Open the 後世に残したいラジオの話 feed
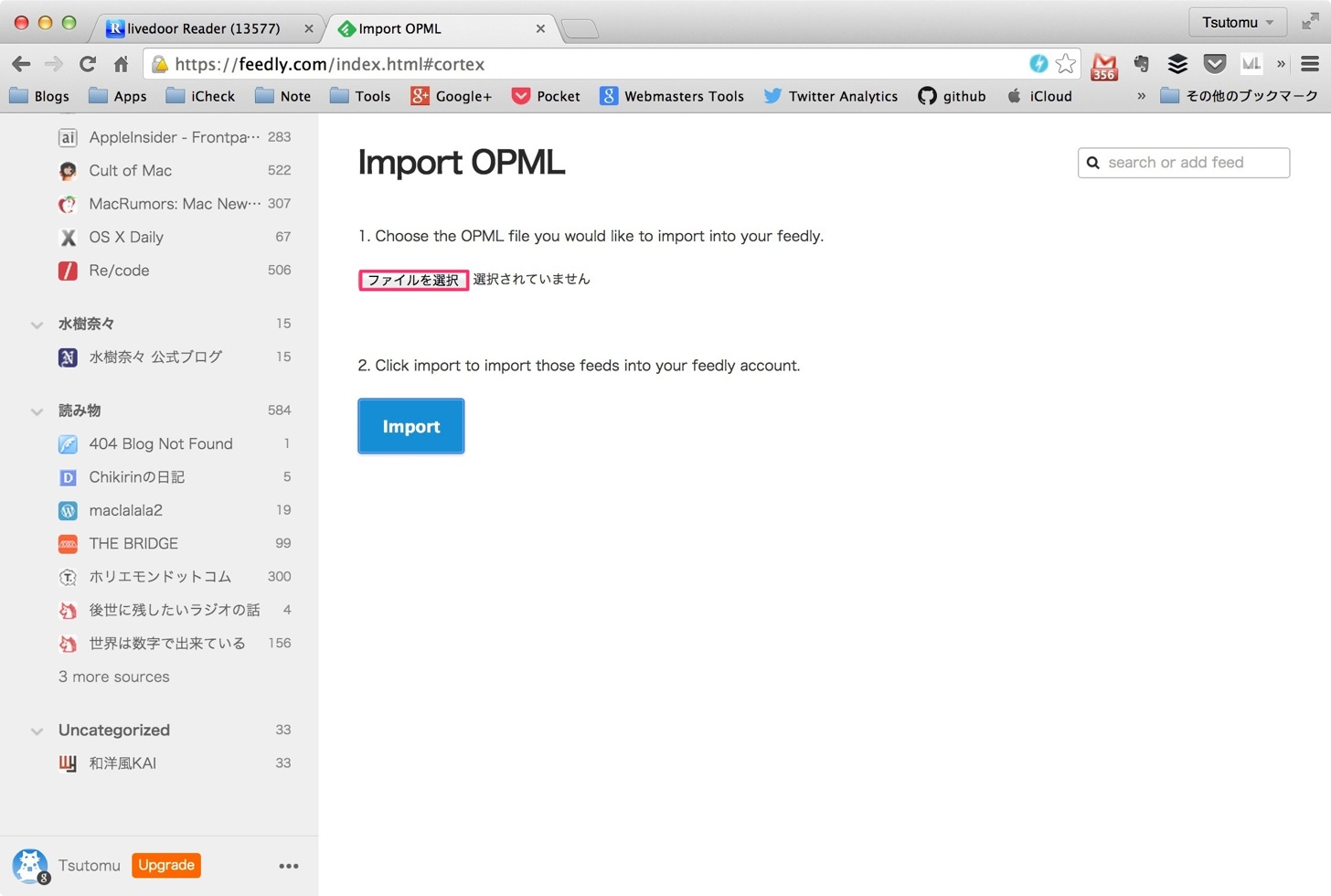 click(x=175, y=610)
